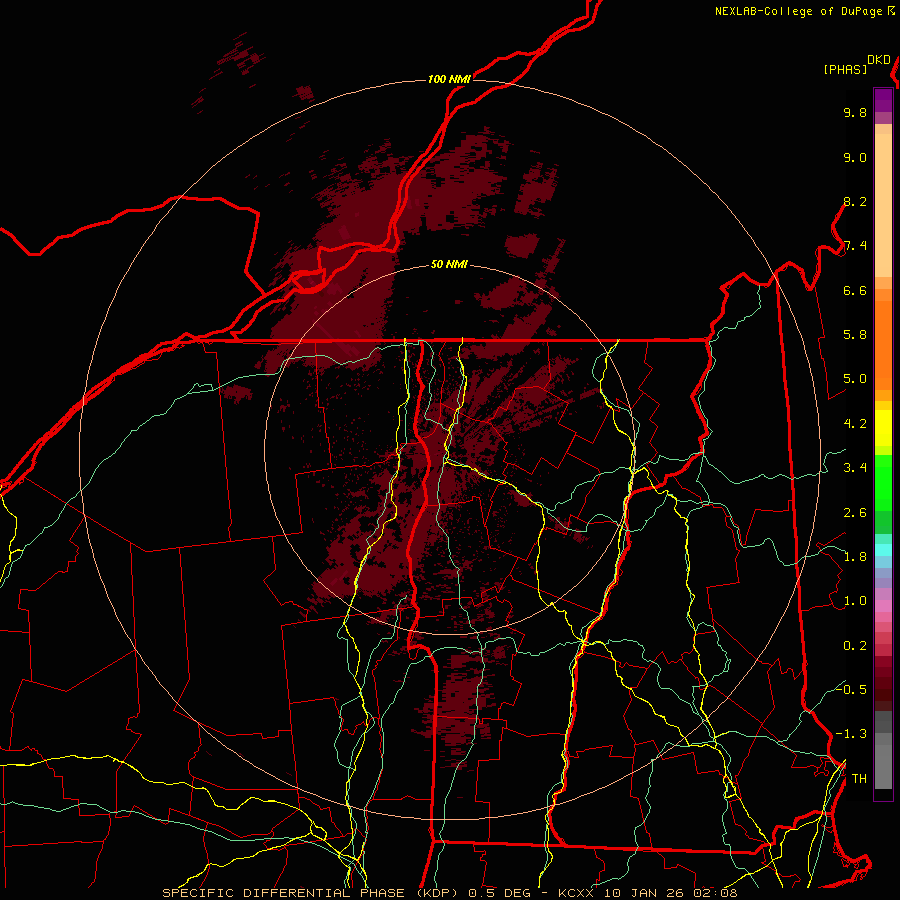Click the 50 NMI range ring label
Screen dimensions: 900x900
coord(449,265)
